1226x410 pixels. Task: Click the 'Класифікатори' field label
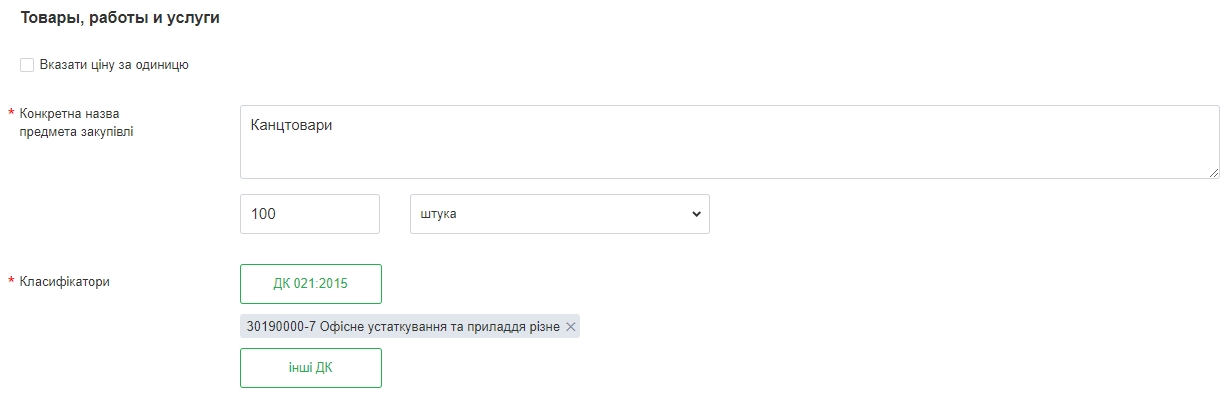click(65, 282)
